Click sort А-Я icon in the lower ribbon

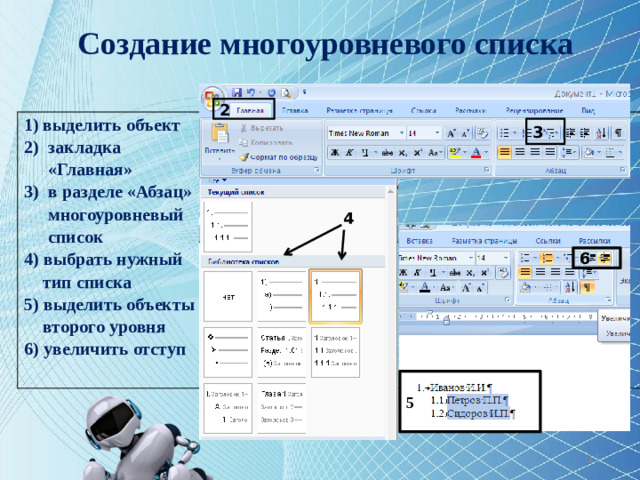(570, 287)
